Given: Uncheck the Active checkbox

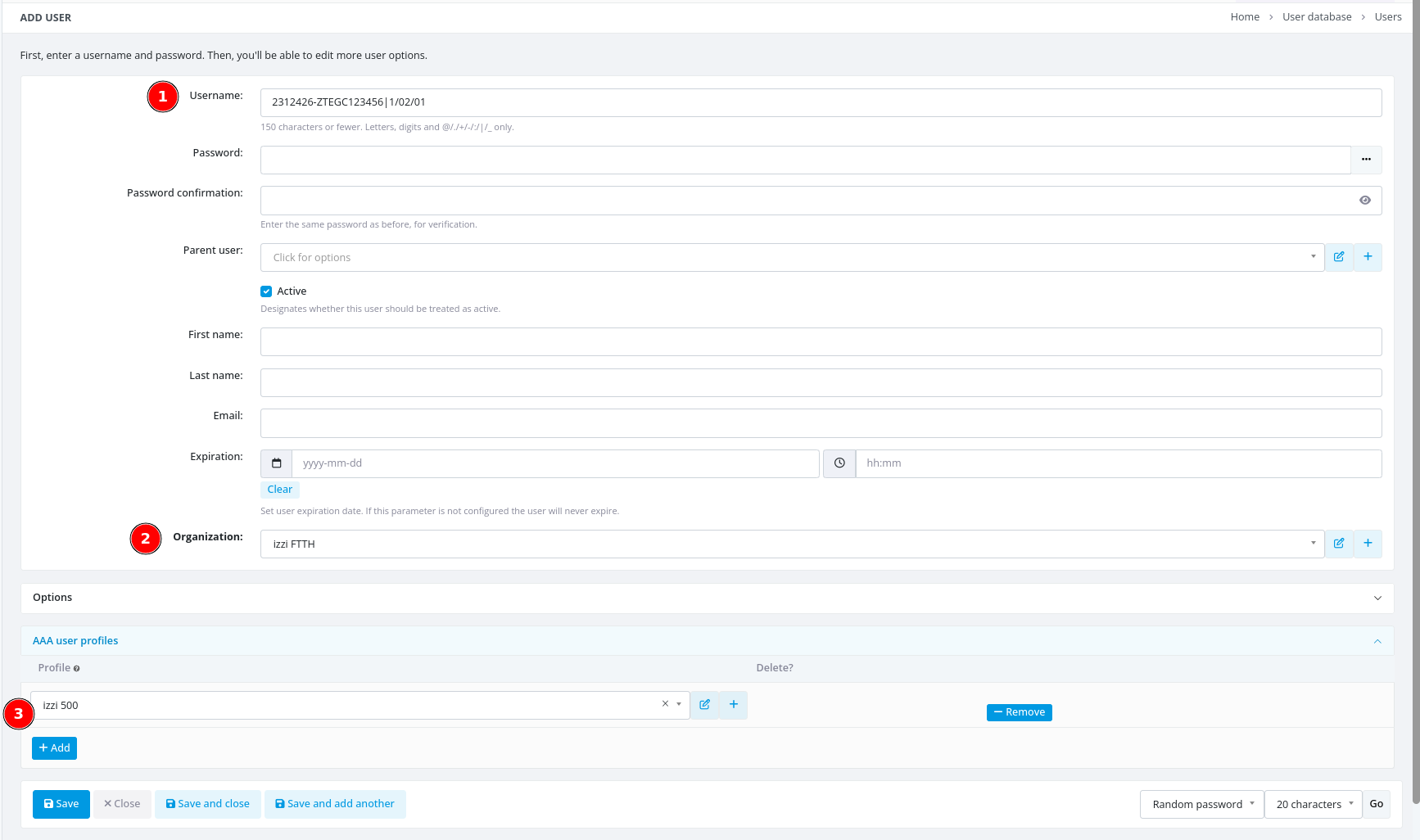Looking at the screenshot, I should pos(266,291).
